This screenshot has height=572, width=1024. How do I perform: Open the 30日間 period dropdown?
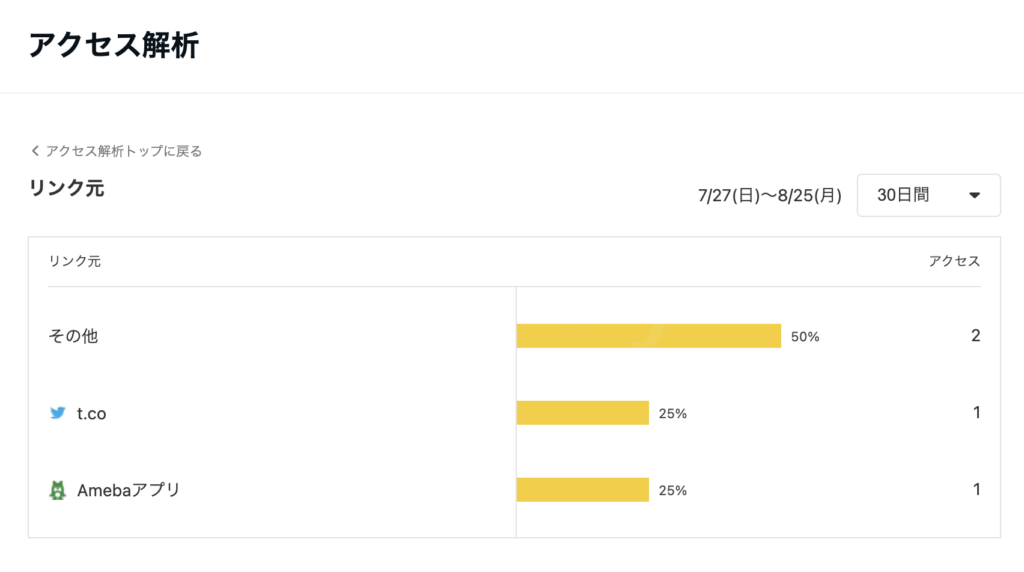(929, 195)
